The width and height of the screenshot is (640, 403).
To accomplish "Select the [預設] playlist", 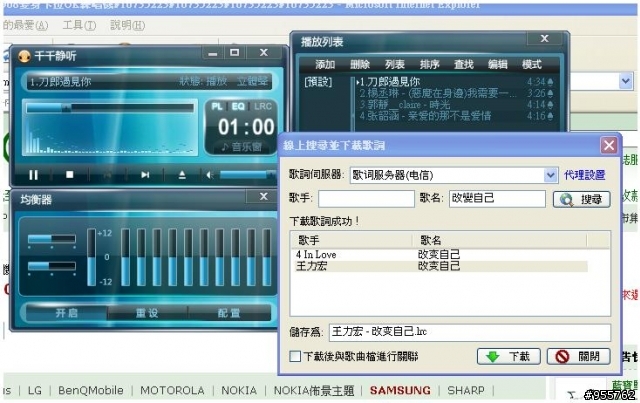I will click(318, 82).
